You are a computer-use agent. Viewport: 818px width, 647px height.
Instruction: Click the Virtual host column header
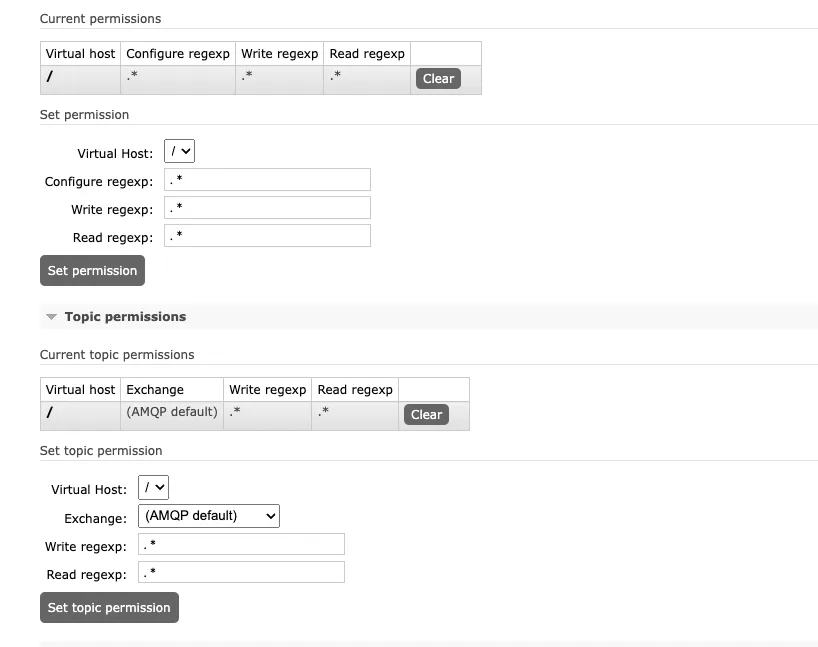click(x=79, y=53)
